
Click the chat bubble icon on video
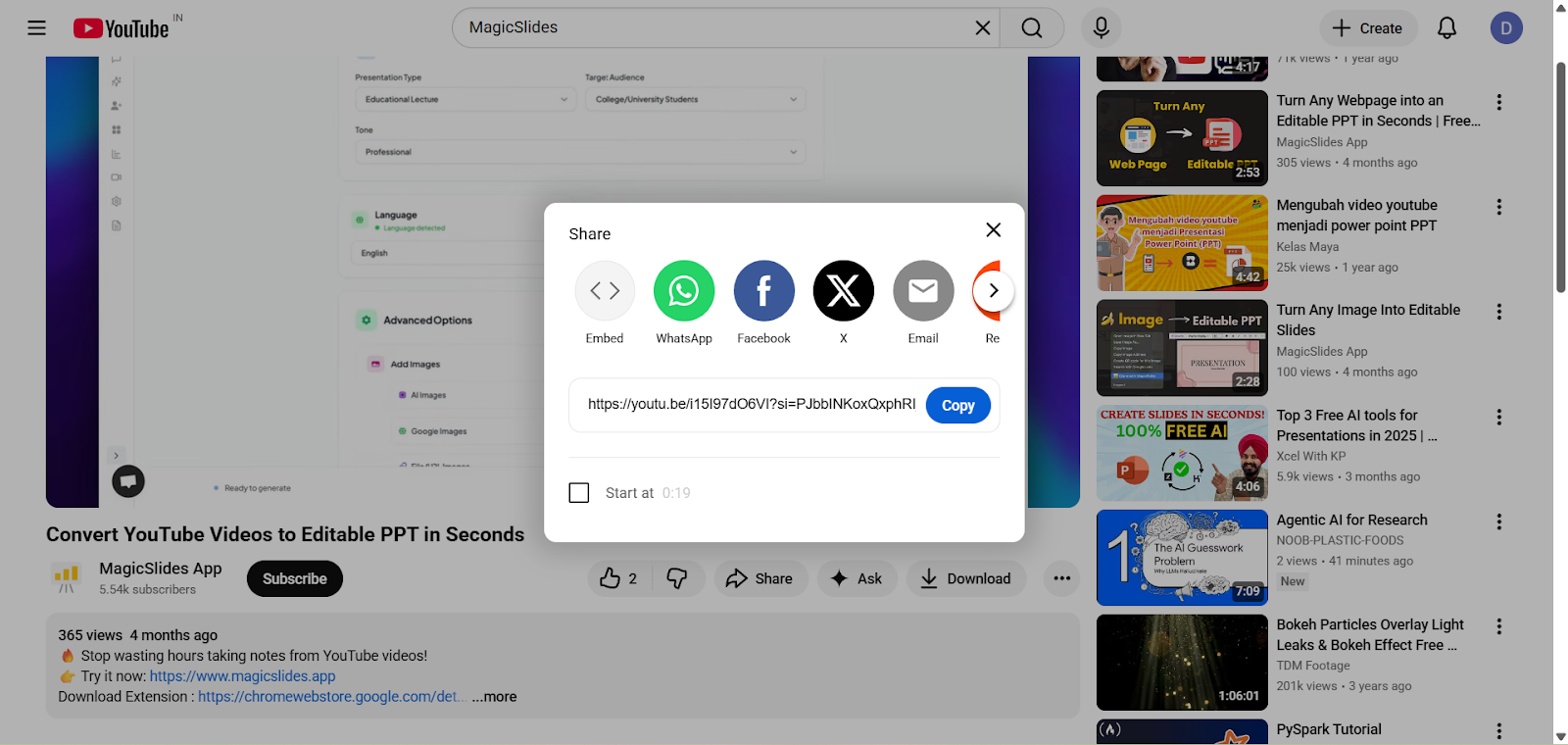click(x=128, y=481)
